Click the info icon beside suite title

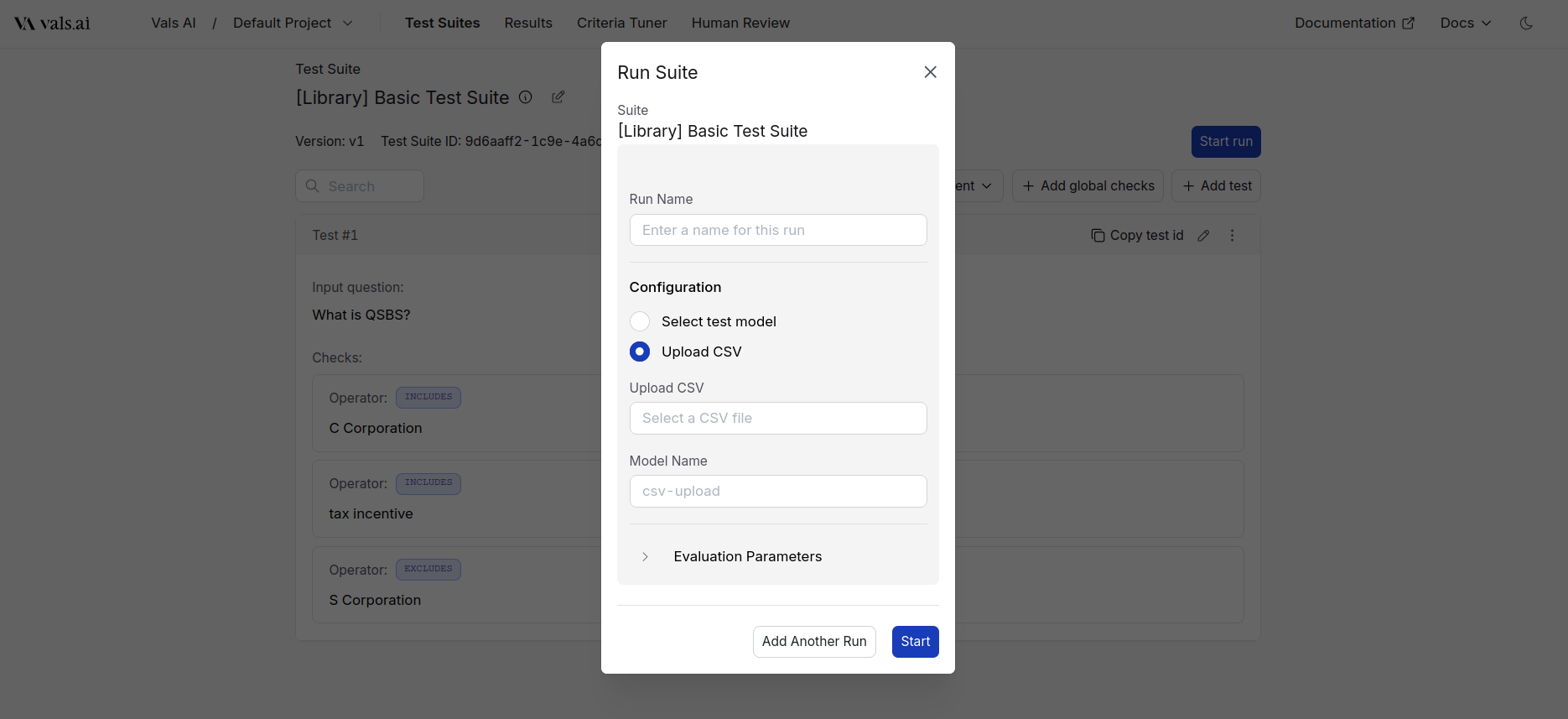click(526, 97)
